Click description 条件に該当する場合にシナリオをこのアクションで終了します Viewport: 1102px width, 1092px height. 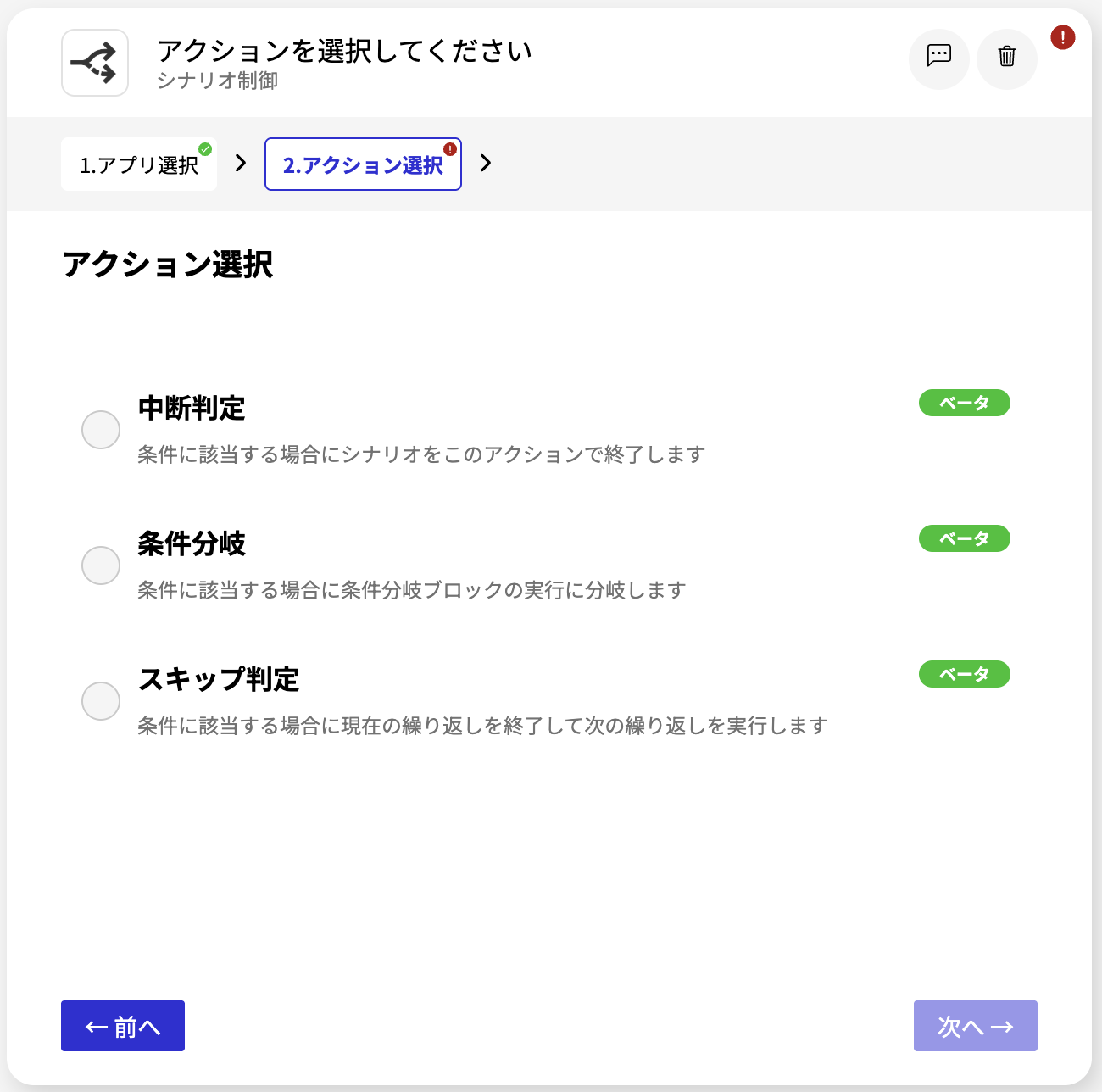(421, 454)
